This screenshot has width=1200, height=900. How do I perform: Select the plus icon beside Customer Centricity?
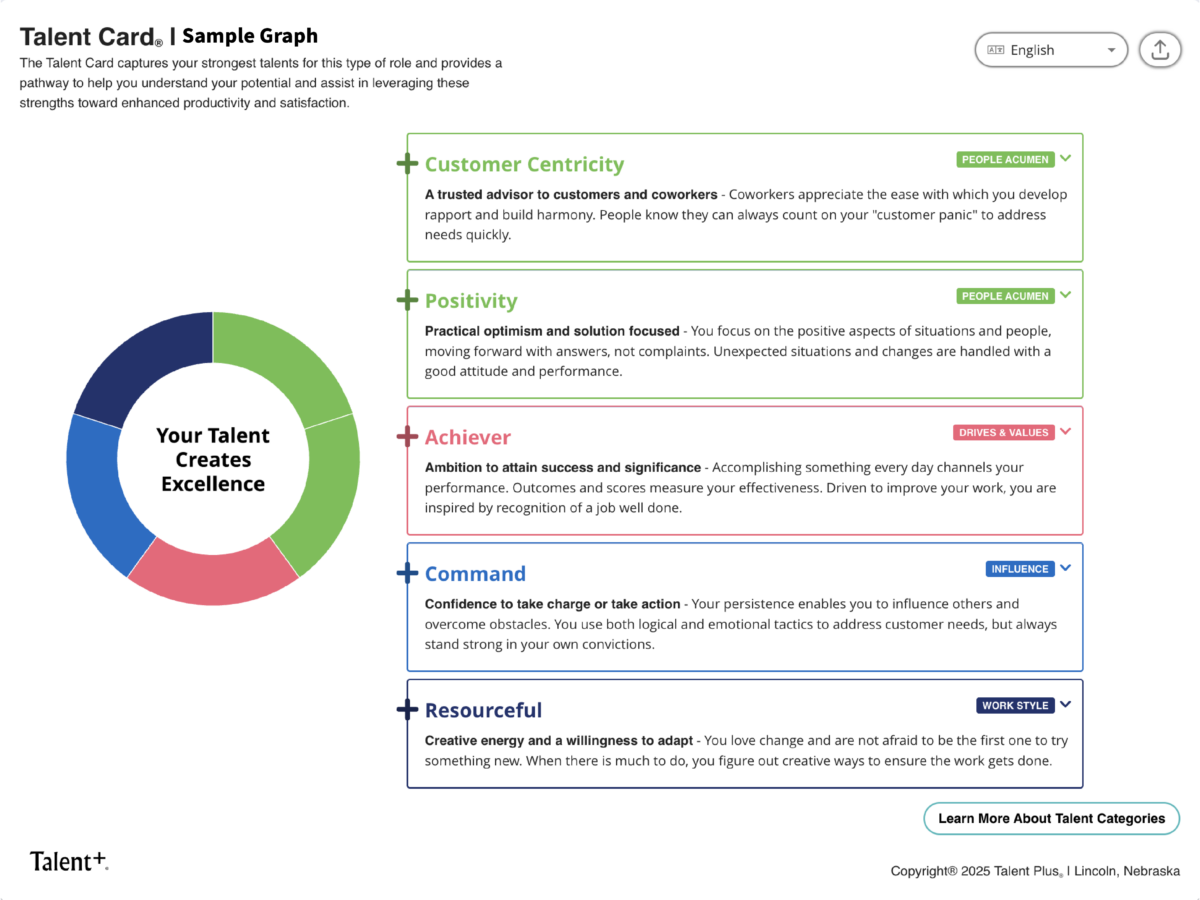(x=406, y=162)
